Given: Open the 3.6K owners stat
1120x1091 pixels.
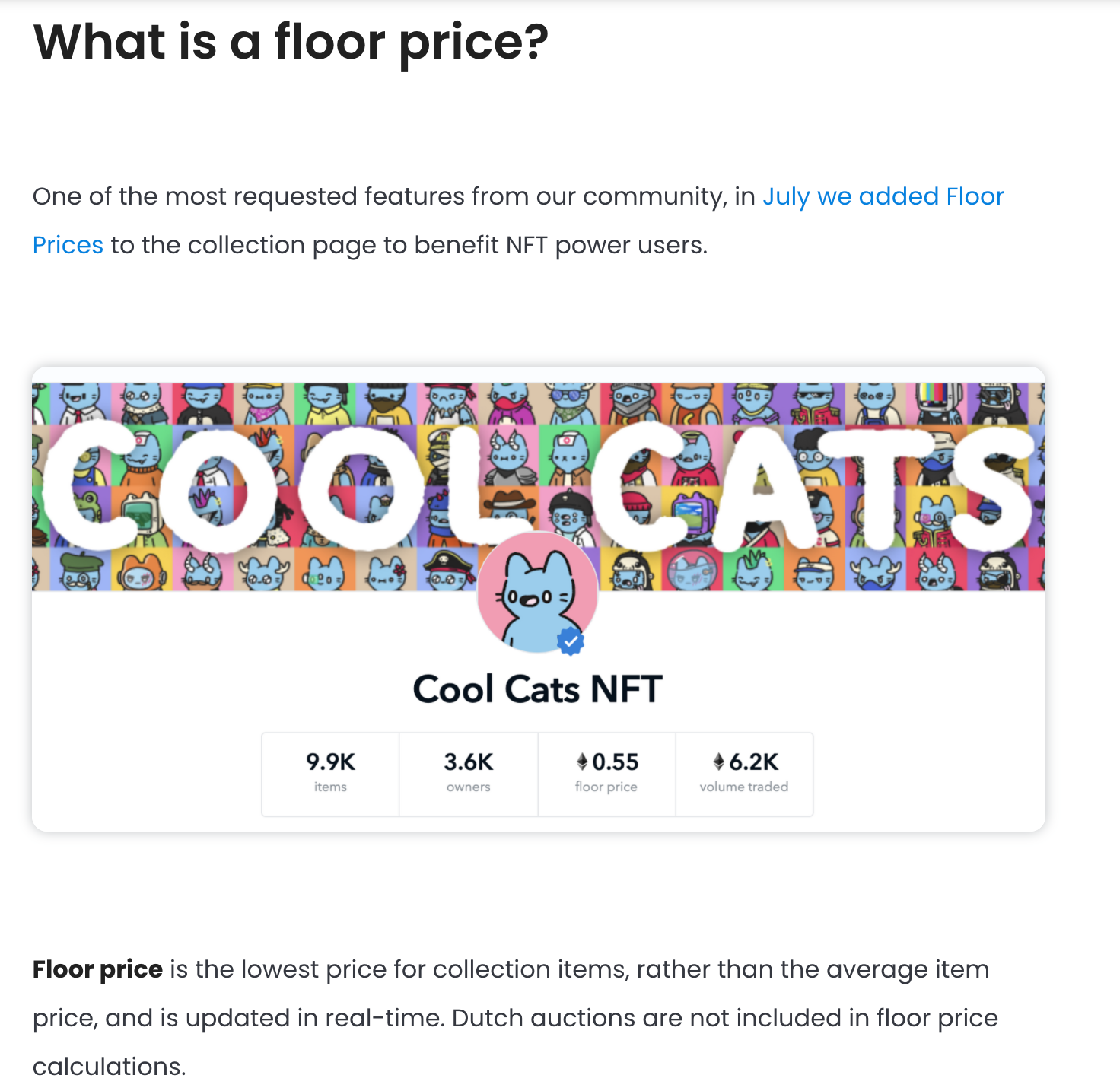Looking at the screenshot, I should [469, 773].
